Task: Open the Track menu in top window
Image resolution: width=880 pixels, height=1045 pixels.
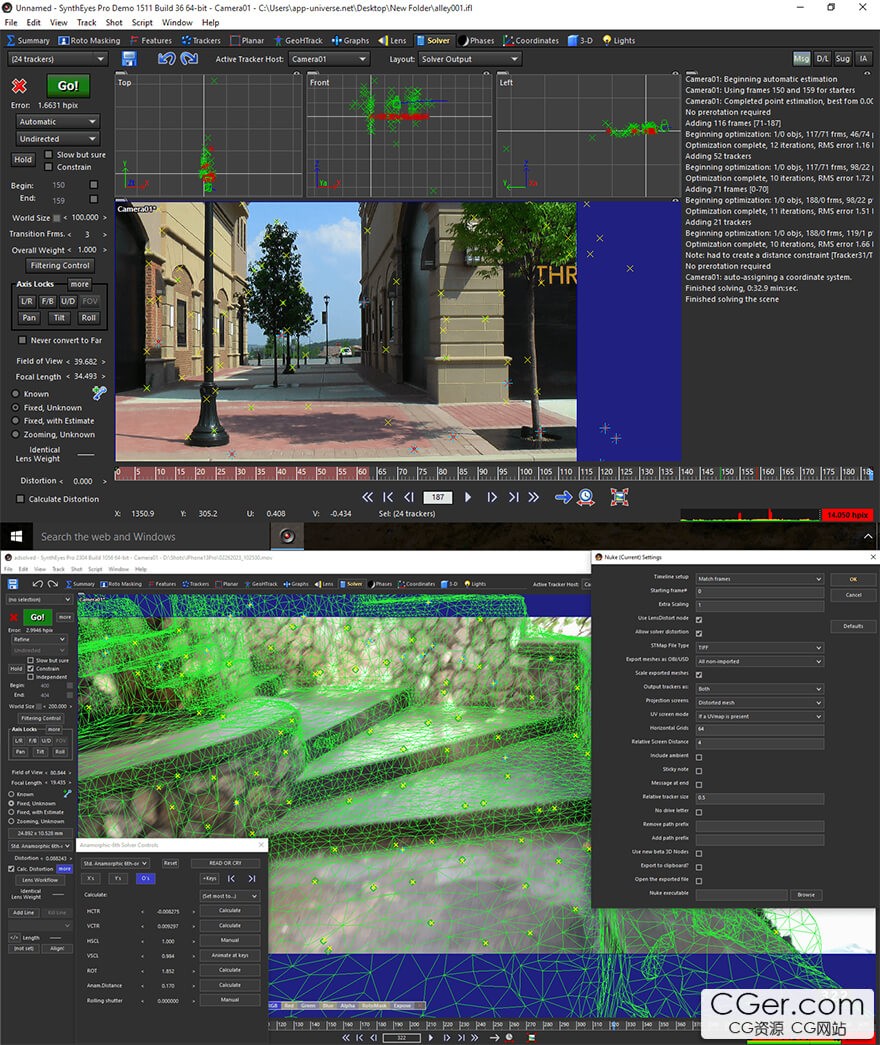Action: [x=87, y=23]
